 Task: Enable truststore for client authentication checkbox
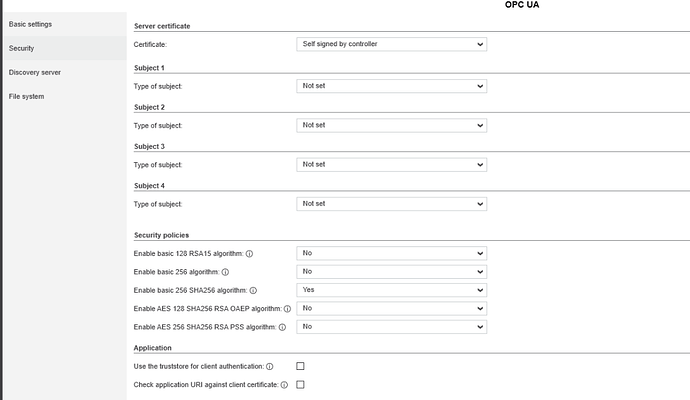[x=300, y=367]
